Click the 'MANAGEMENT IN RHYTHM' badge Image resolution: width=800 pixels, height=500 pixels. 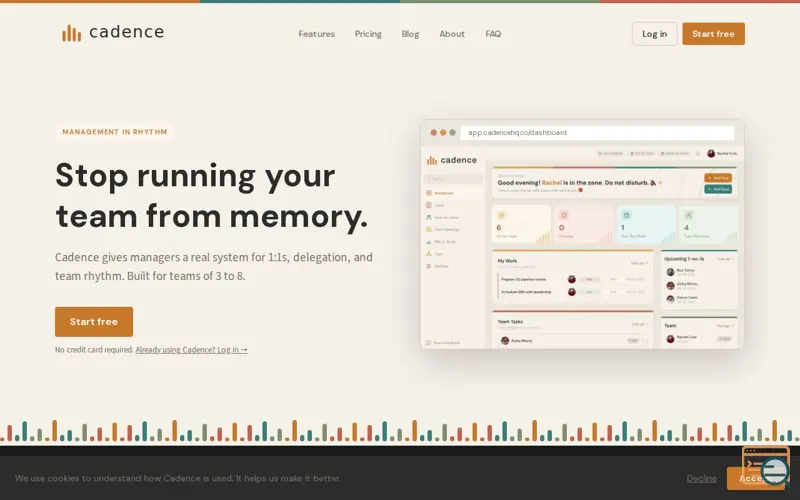(x=115, y=132)
